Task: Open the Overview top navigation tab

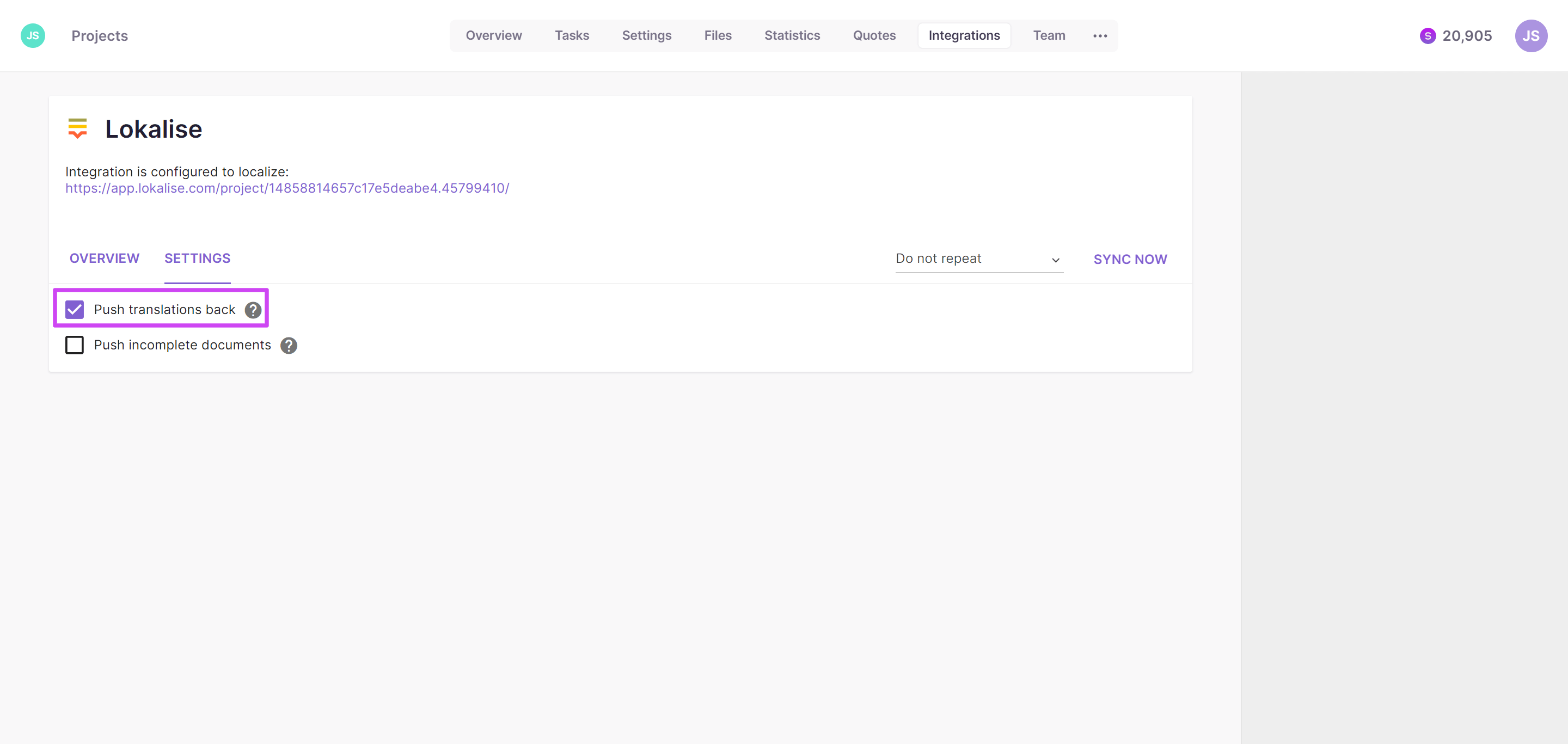Action: coord(494,36)
